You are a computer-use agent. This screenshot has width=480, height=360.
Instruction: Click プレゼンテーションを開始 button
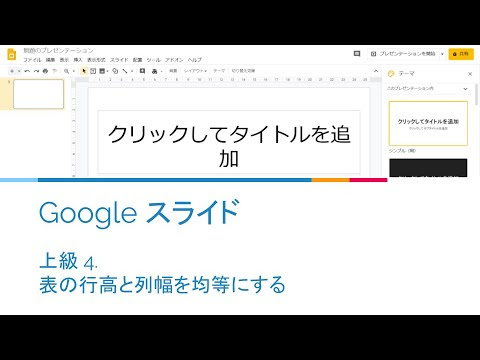click(x=403, y=54)
